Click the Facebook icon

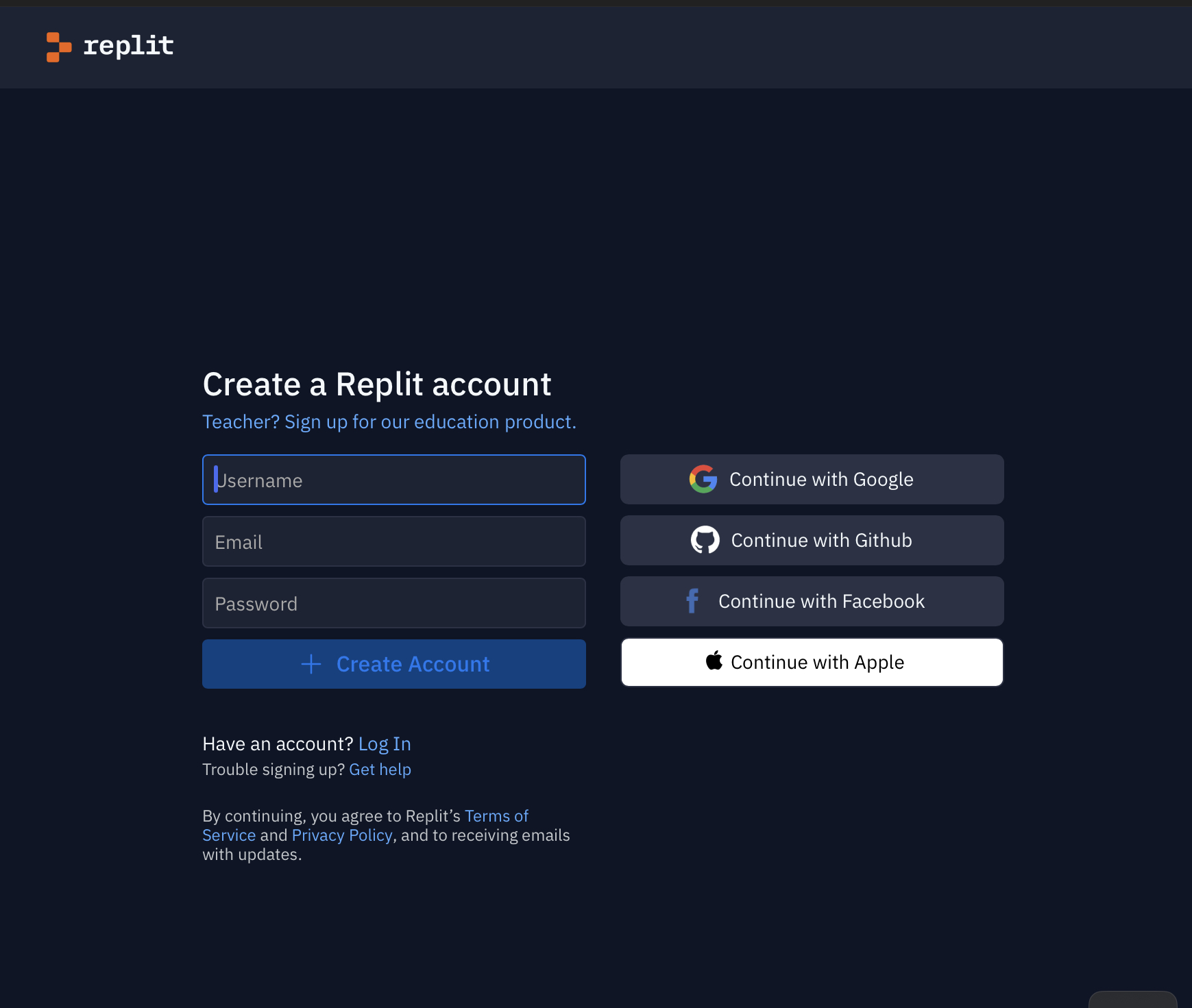click(x=692, y=601)
